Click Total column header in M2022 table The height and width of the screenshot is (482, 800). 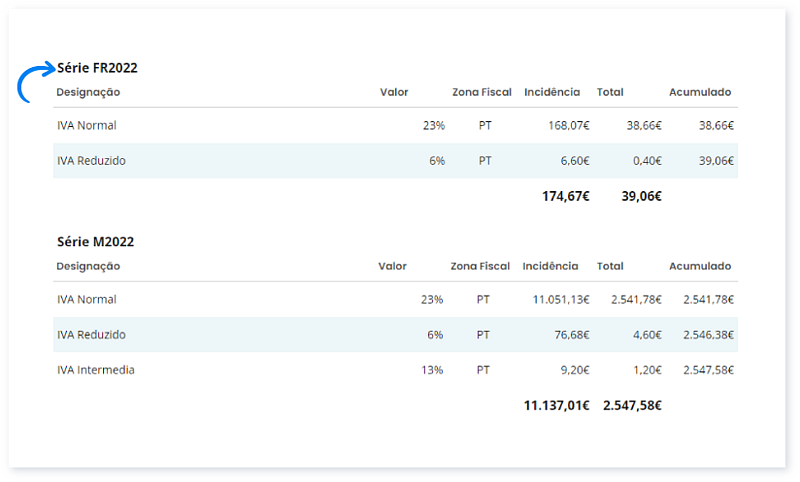[609, 266]
